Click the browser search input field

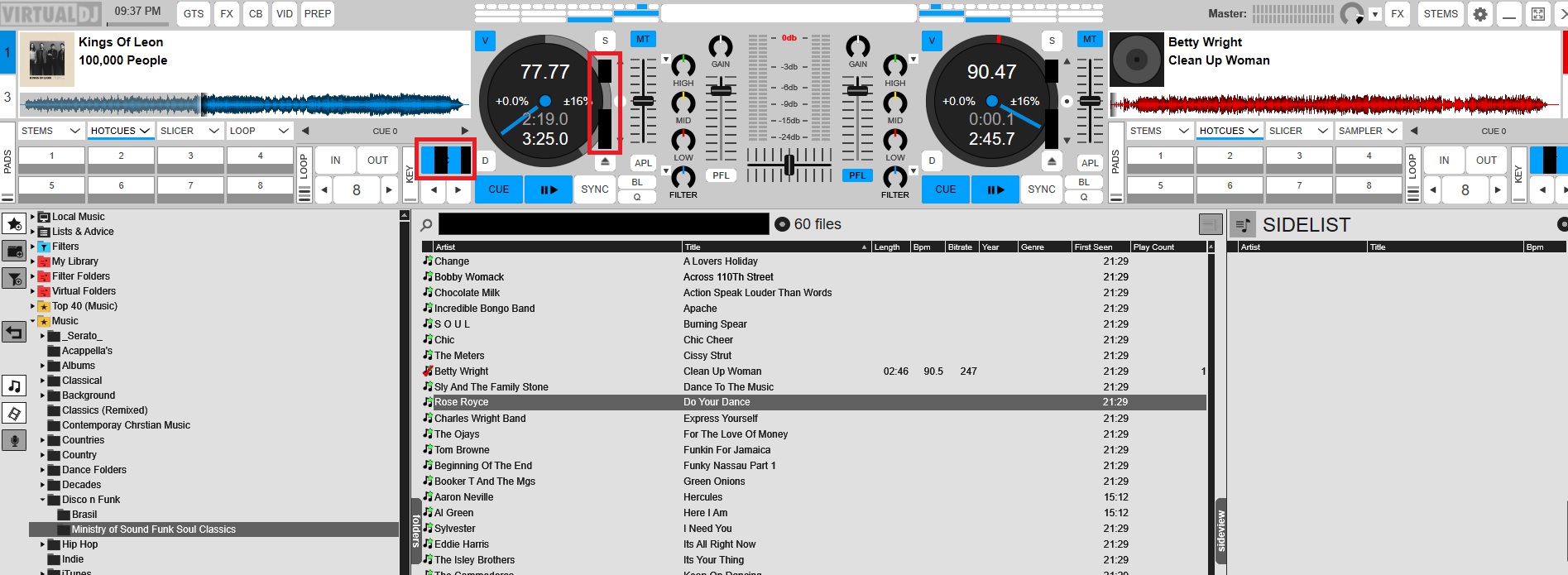[x=603, y=224]
